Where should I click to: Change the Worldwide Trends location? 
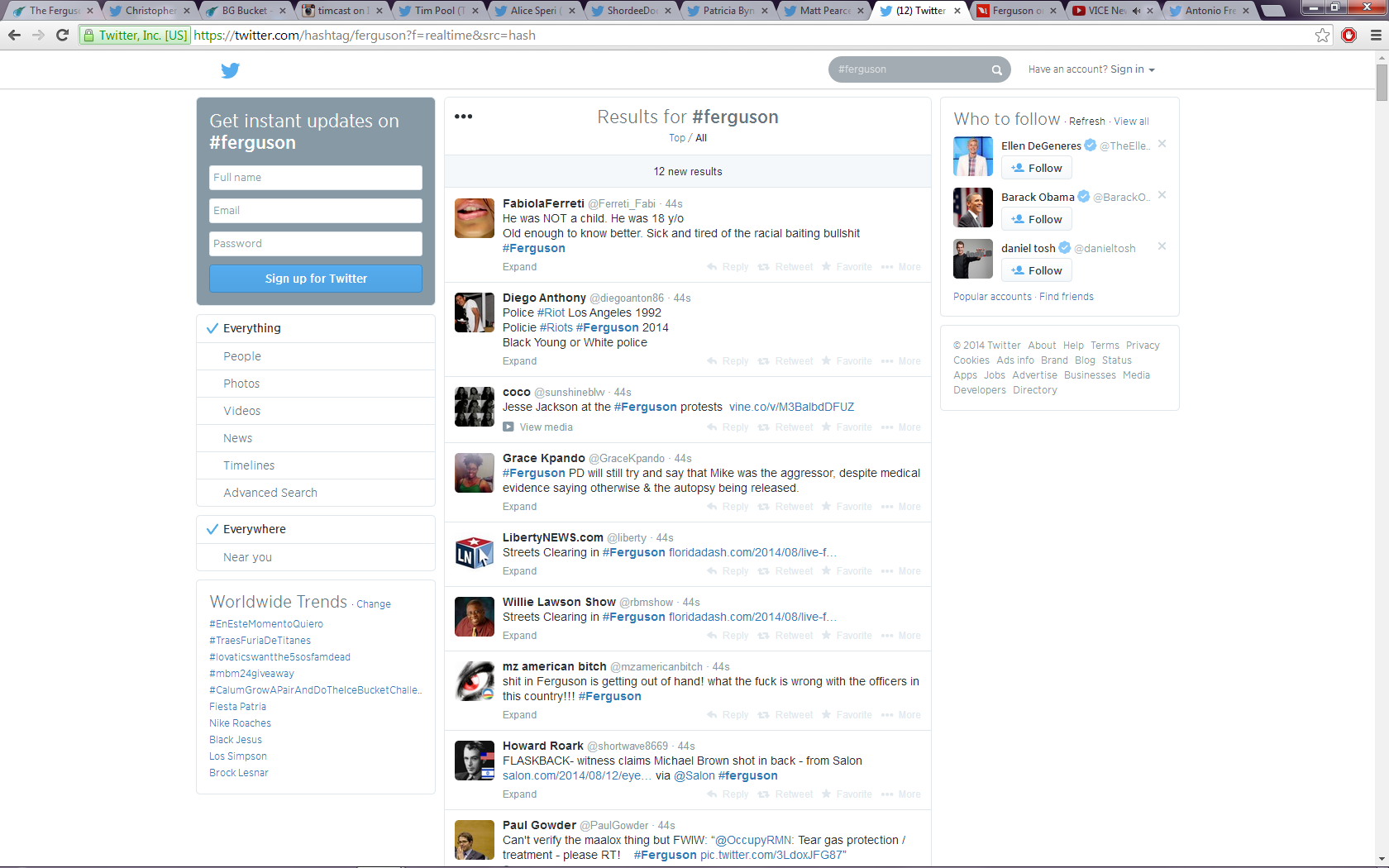pos(374,604)
